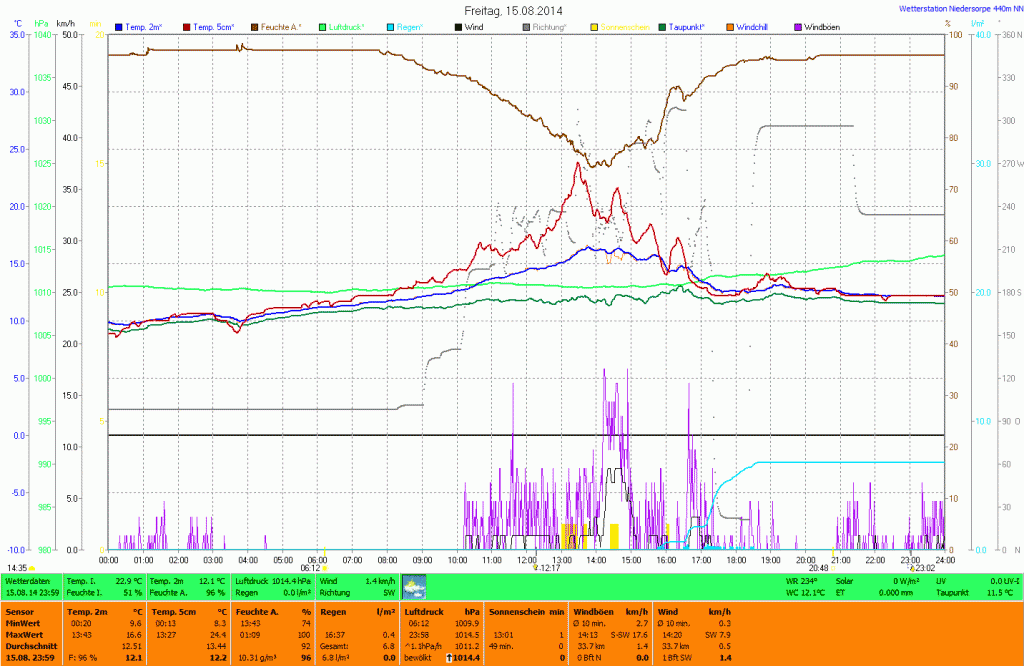Click the blue Temp. 2m legend swatch

click(119, 26)
